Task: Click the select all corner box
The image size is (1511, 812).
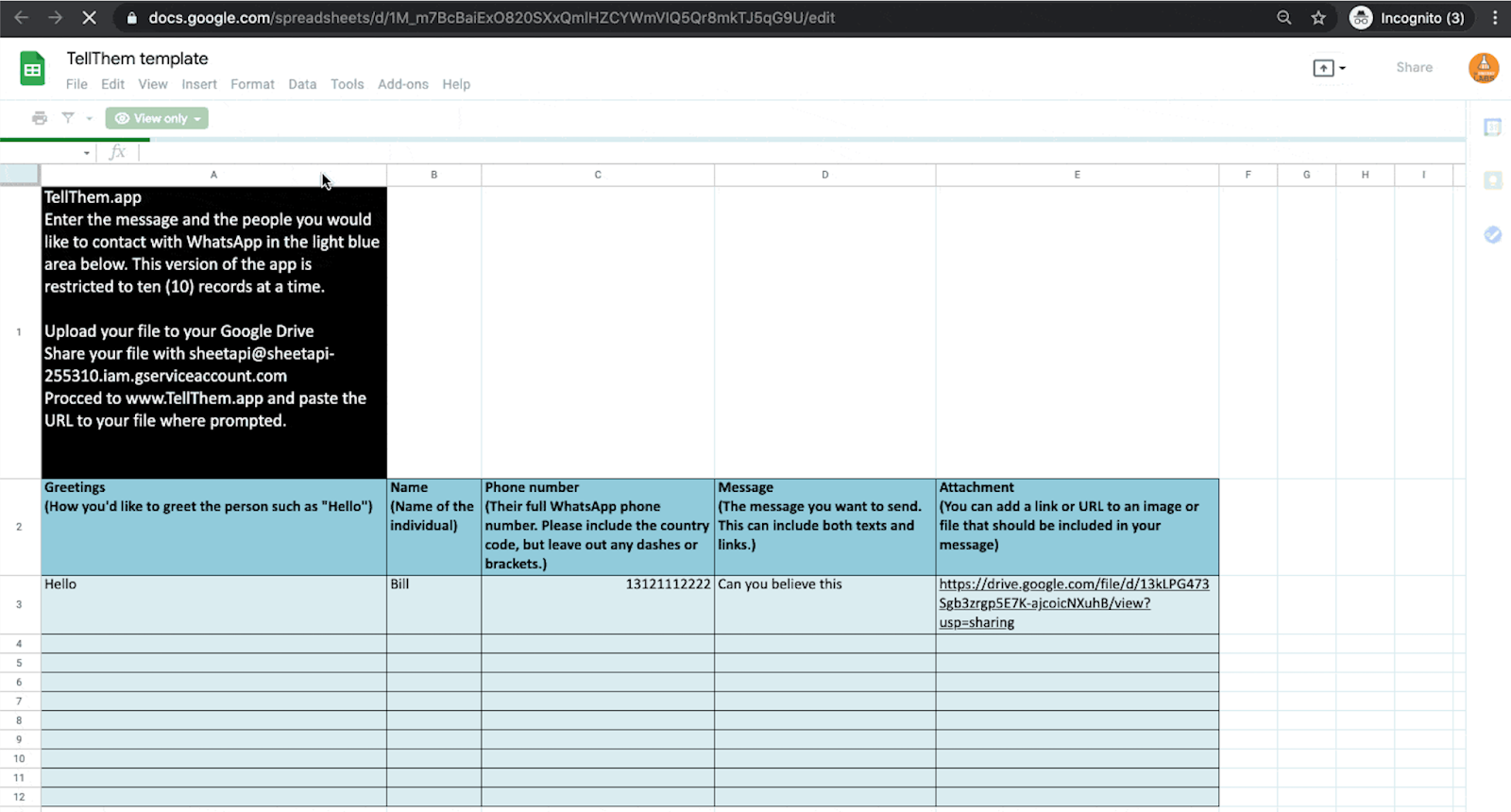Action: (x=20, y=175)
